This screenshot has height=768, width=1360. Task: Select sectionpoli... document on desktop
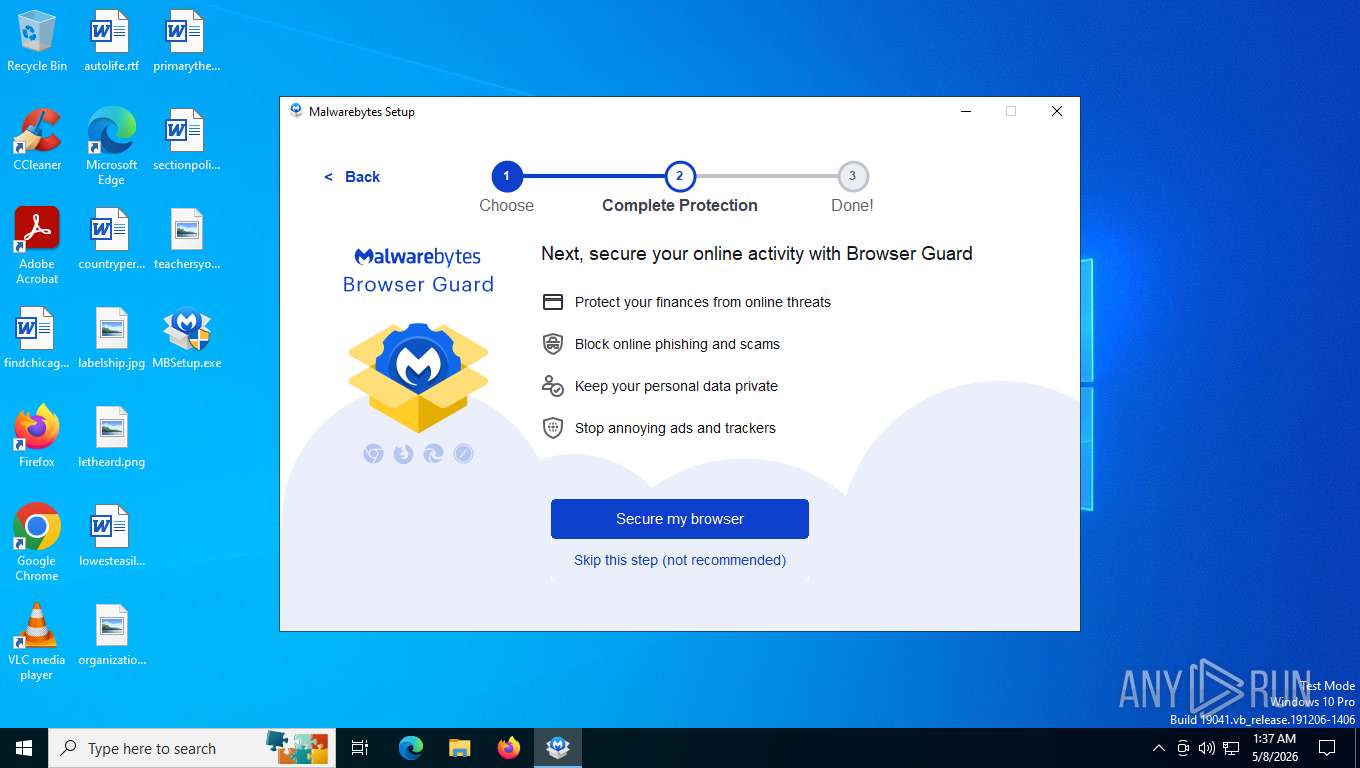tap(186, 139)
